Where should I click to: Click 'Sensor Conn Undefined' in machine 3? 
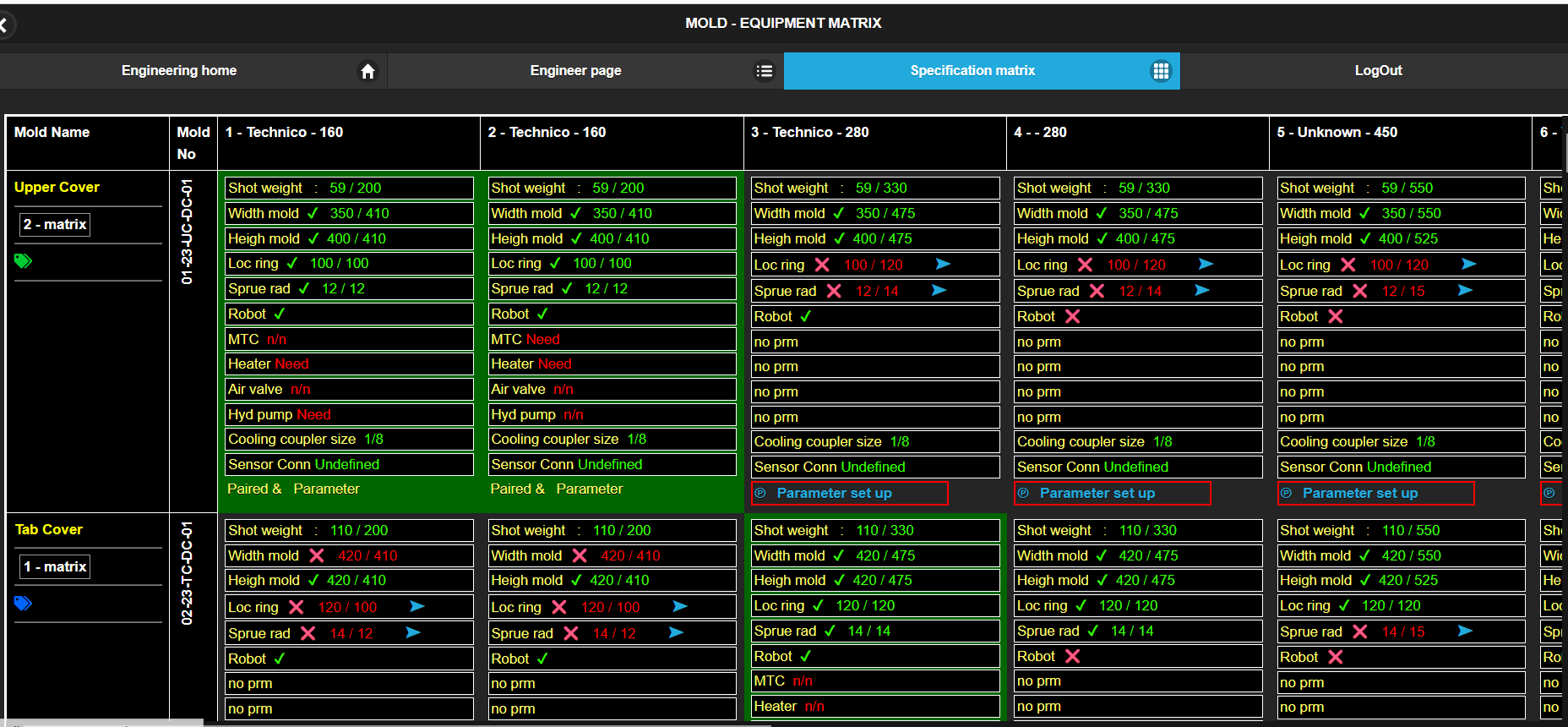click(x=875, y=467)
